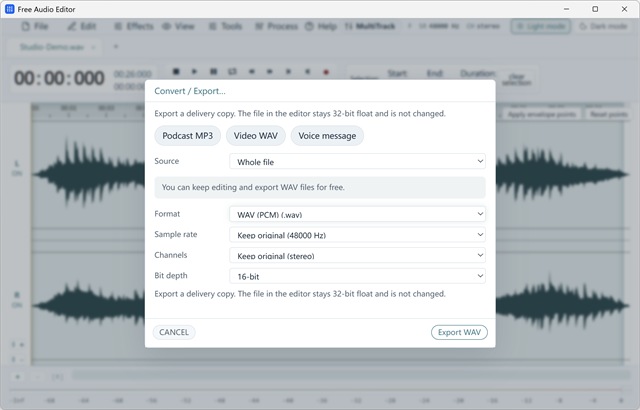Open the Format dropdown showing WAV (PCM)
Viewport: 640px width, 410px height.
tap(357, 214)
